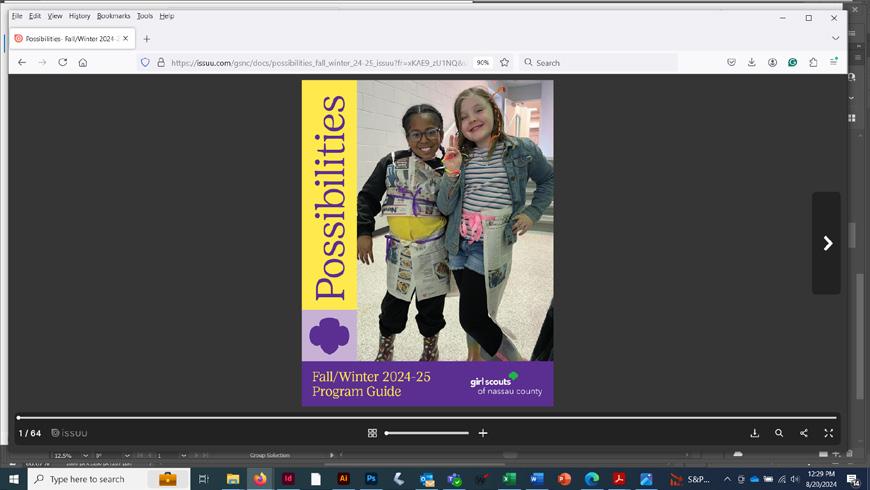This screenshot has width=870, height=490.
Task: Search within the issuu publication
Action: 779,433
